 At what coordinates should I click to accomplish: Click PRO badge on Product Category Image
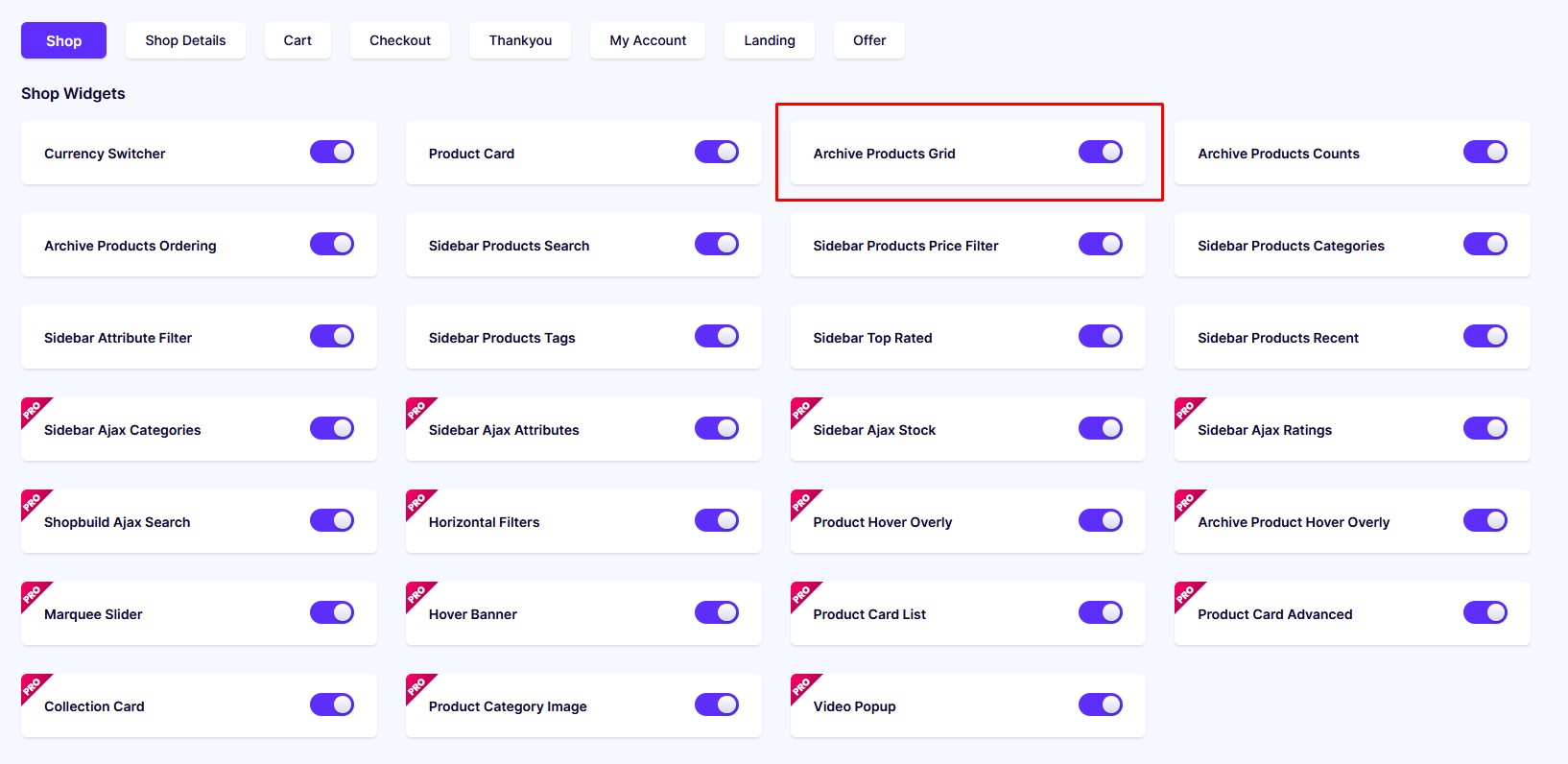point(418,686)
